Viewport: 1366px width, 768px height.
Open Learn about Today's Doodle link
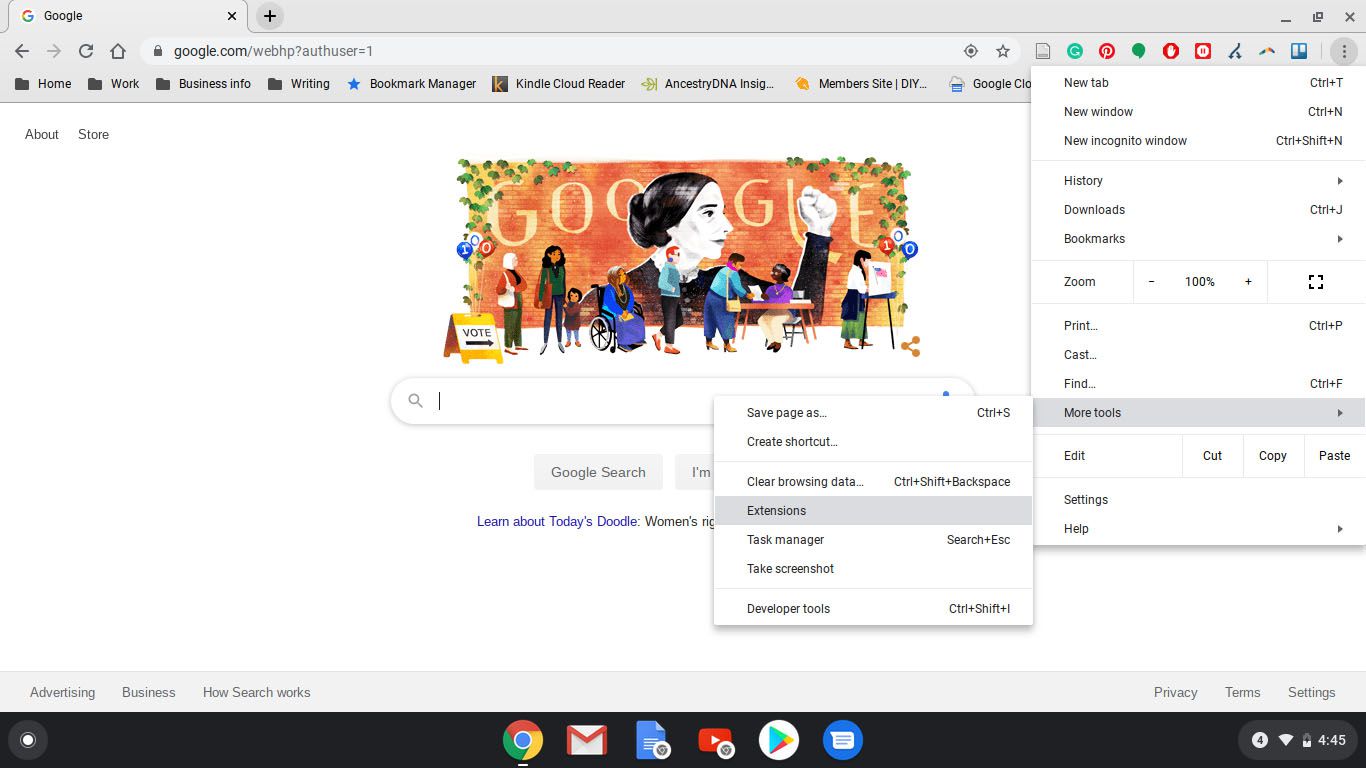pos(557,522)
